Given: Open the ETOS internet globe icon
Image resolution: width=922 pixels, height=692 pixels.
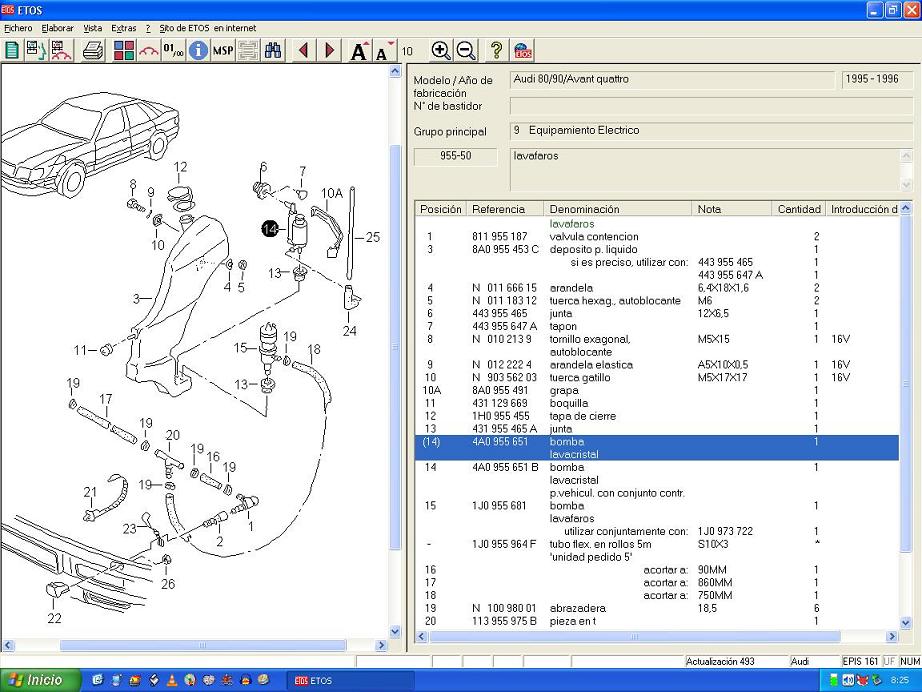Looking at the screenshot, I should pyautogui.click(x=523, y=51).
